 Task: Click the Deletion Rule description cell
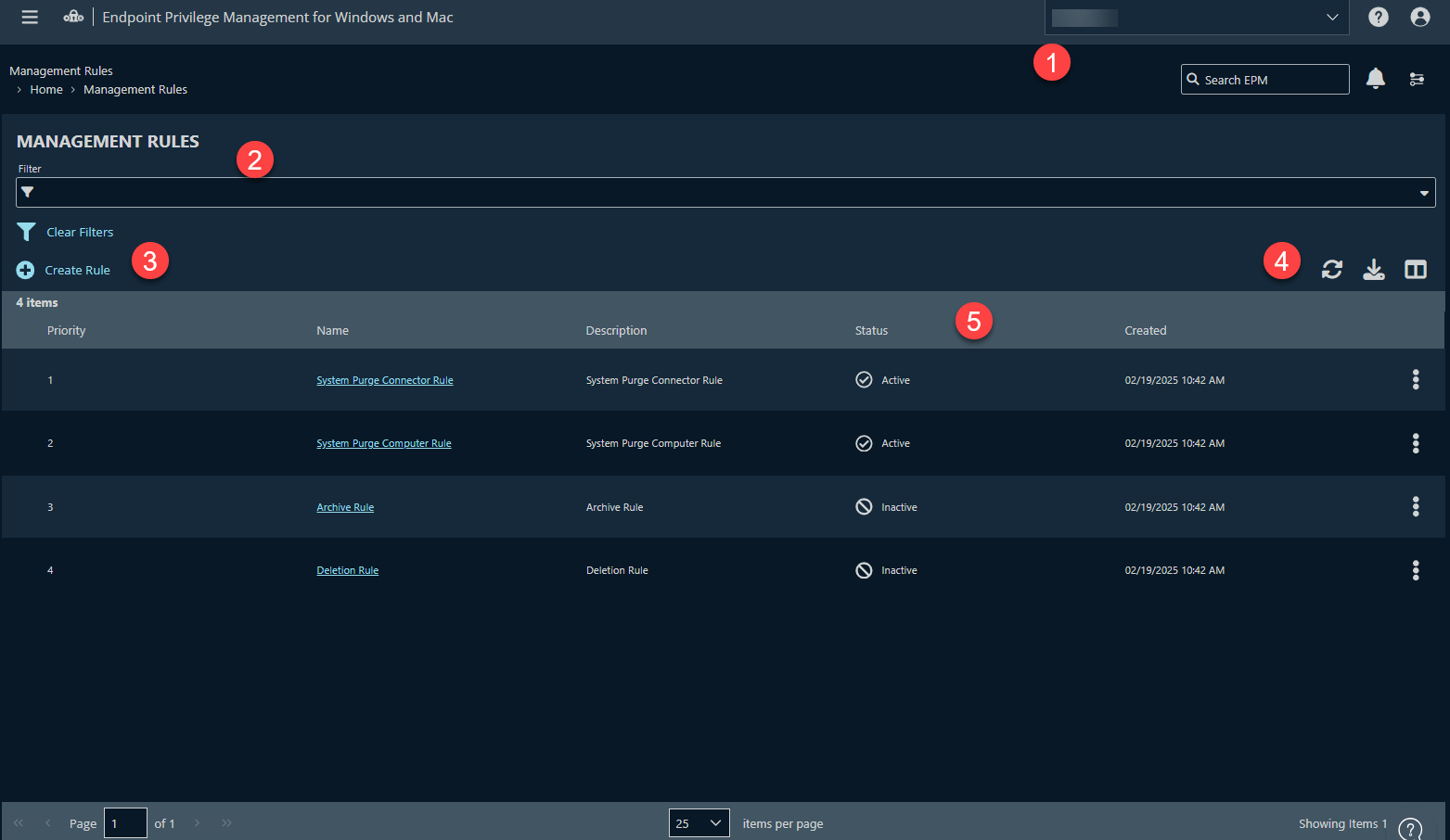click(x=617, y=570)
